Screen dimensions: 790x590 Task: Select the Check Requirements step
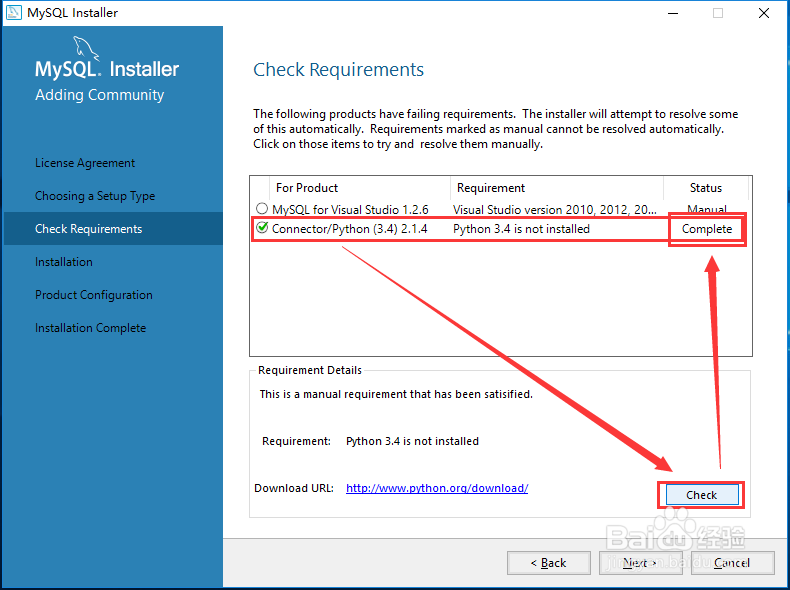(113, 229)
